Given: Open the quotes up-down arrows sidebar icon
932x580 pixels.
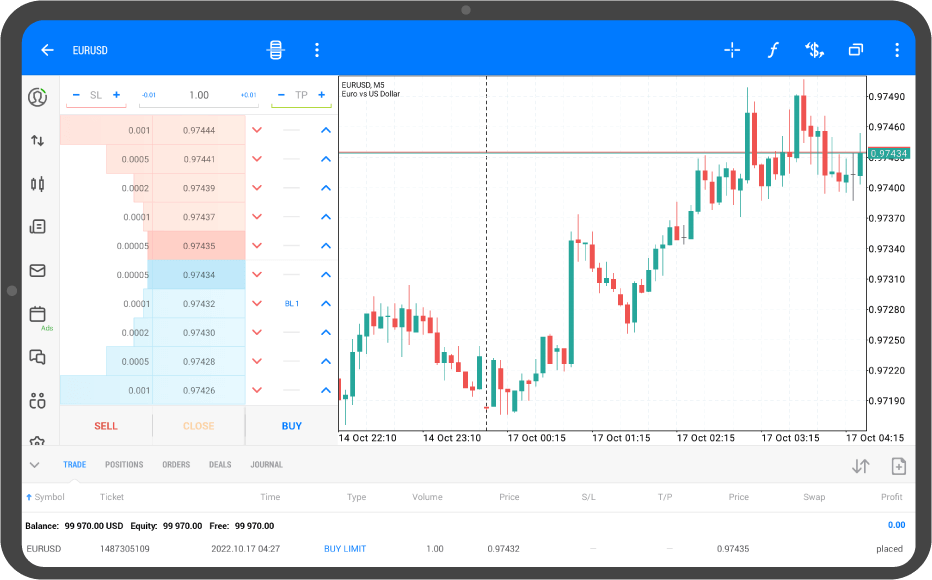Looking at the screenshot, I should [x=37, y=141].
